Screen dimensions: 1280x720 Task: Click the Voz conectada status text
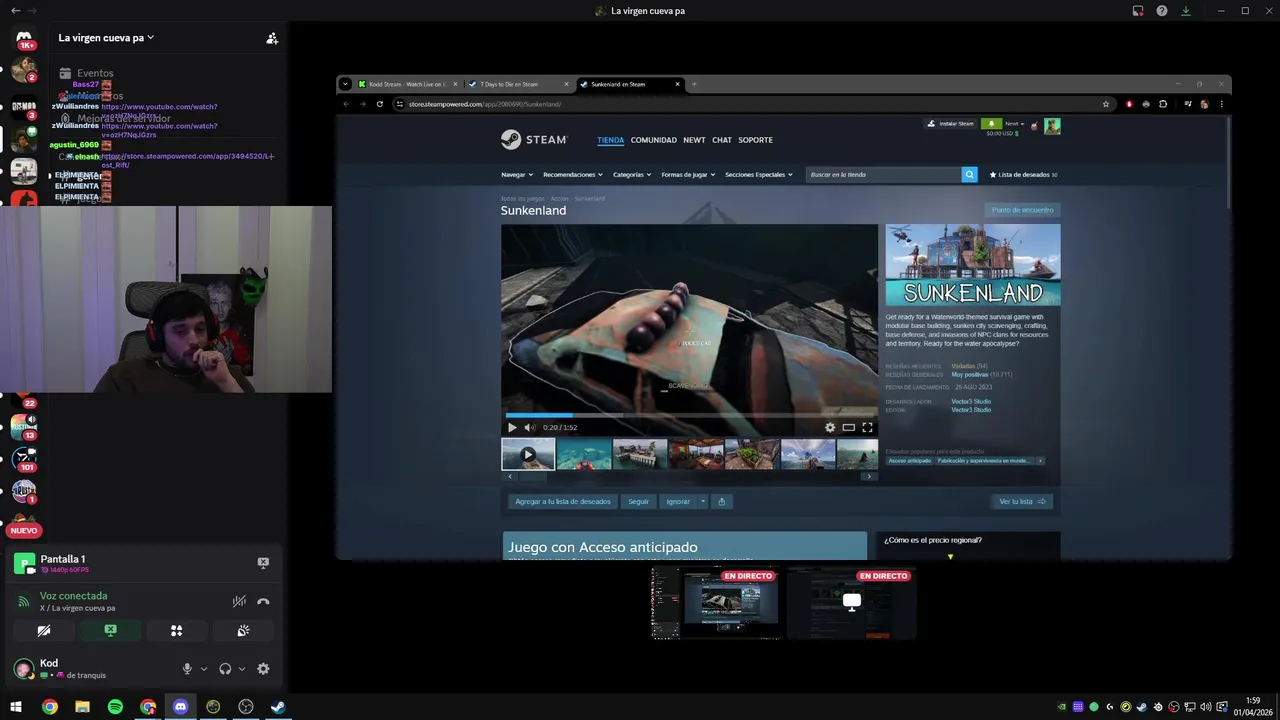(x=74, y=596)
